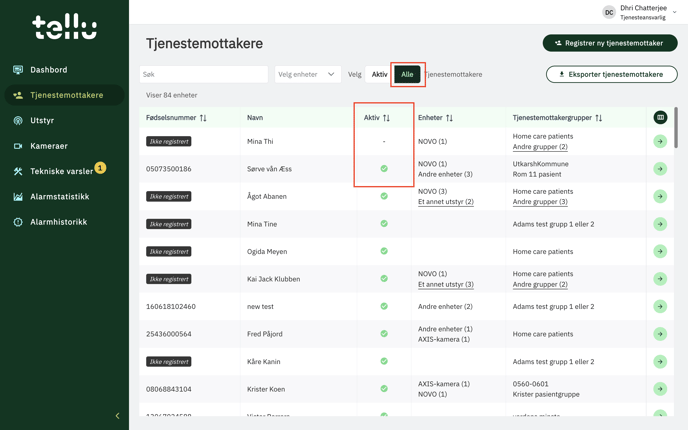The width and height of the screenshot is (688, 430).
Task: Open Sørve vån Æss row arrow
Action: 660,169
